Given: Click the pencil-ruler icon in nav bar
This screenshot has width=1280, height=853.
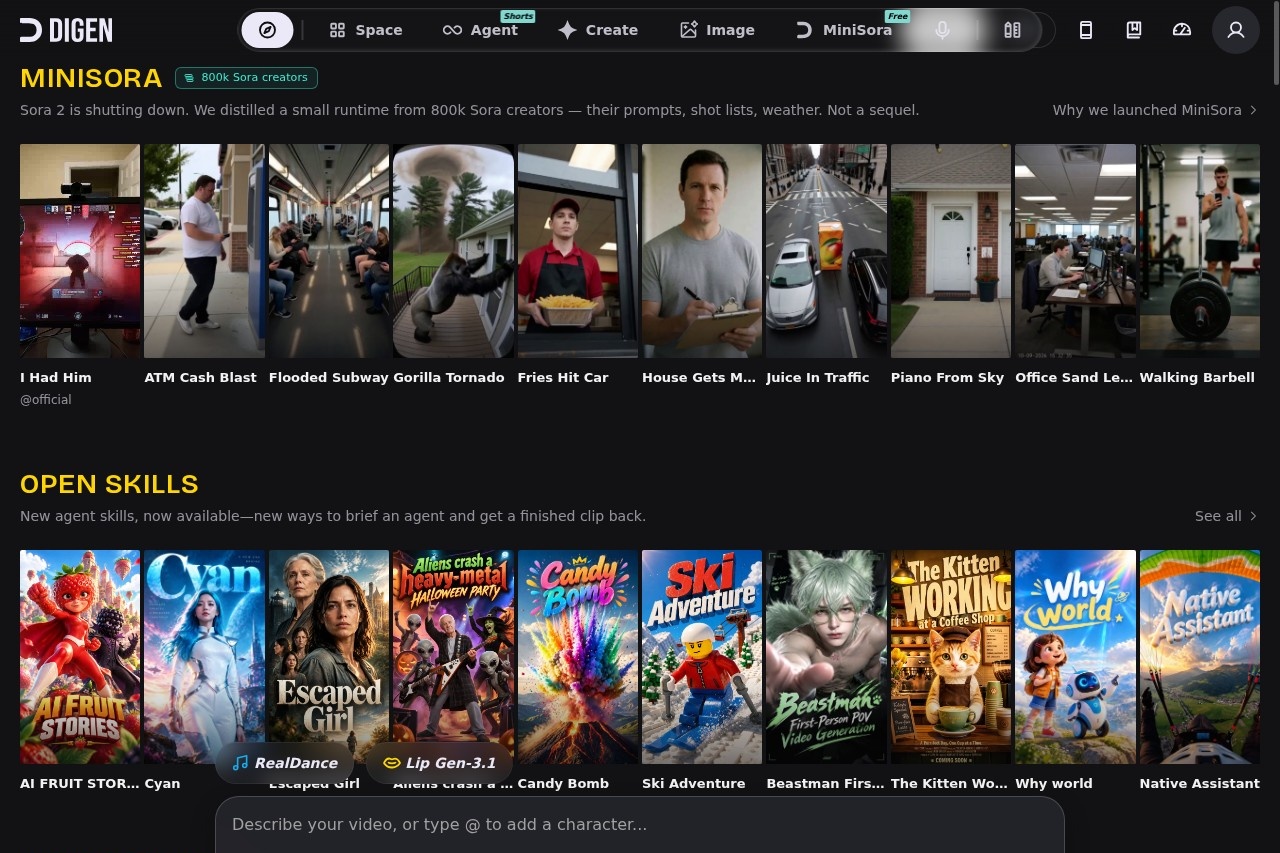Looking at the screenshot, I should tap(1012, 30).
